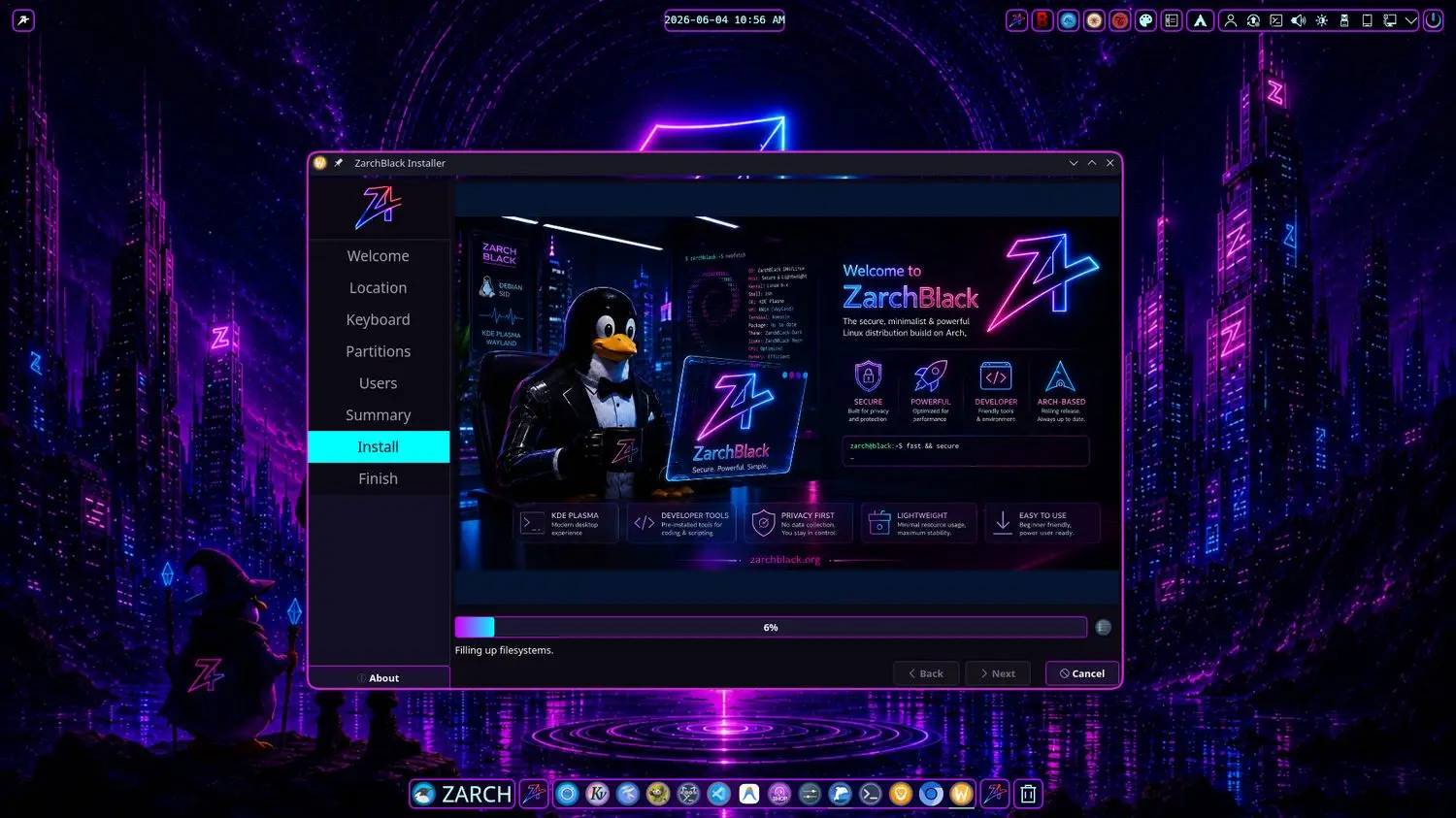Select the Welcome step in installer sidebar
The height and width of the screenshot is (818, 1456).
tap(379, 256)
